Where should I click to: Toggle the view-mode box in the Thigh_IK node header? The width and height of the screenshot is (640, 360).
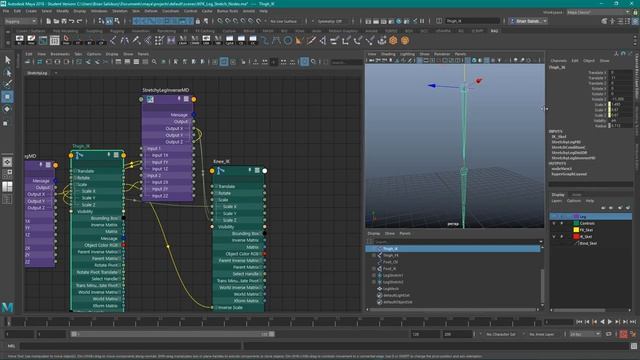[x=116, y=155]
